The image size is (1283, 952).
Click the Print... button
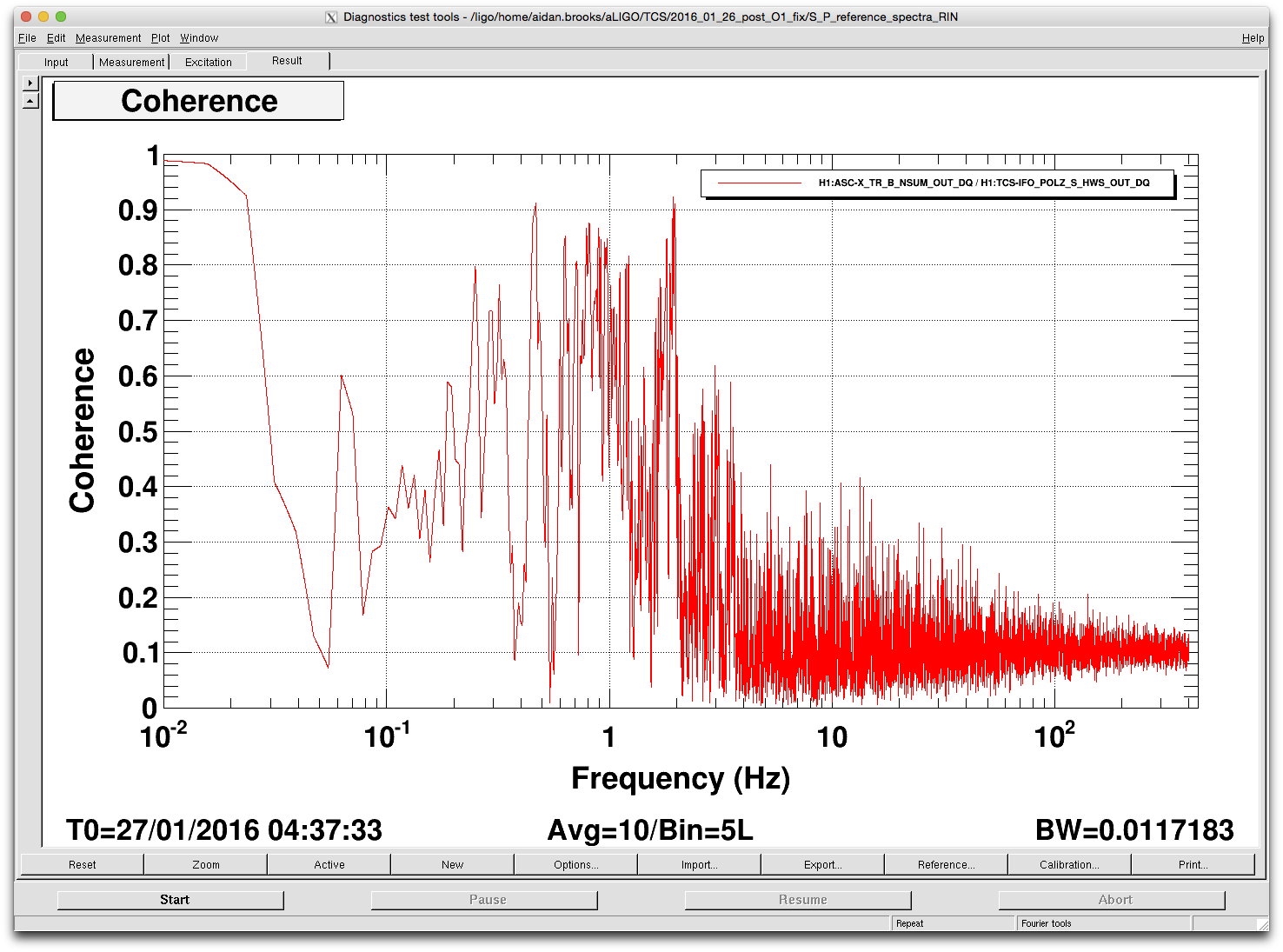(1193, 864)
